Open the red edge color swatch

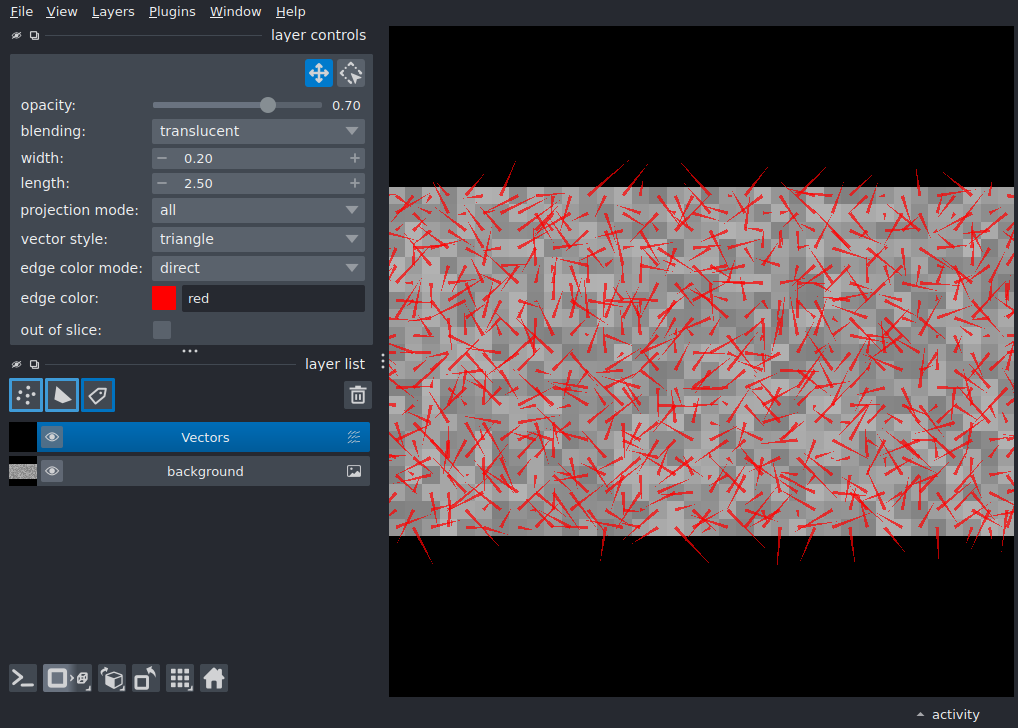click(x=164, y=298)
